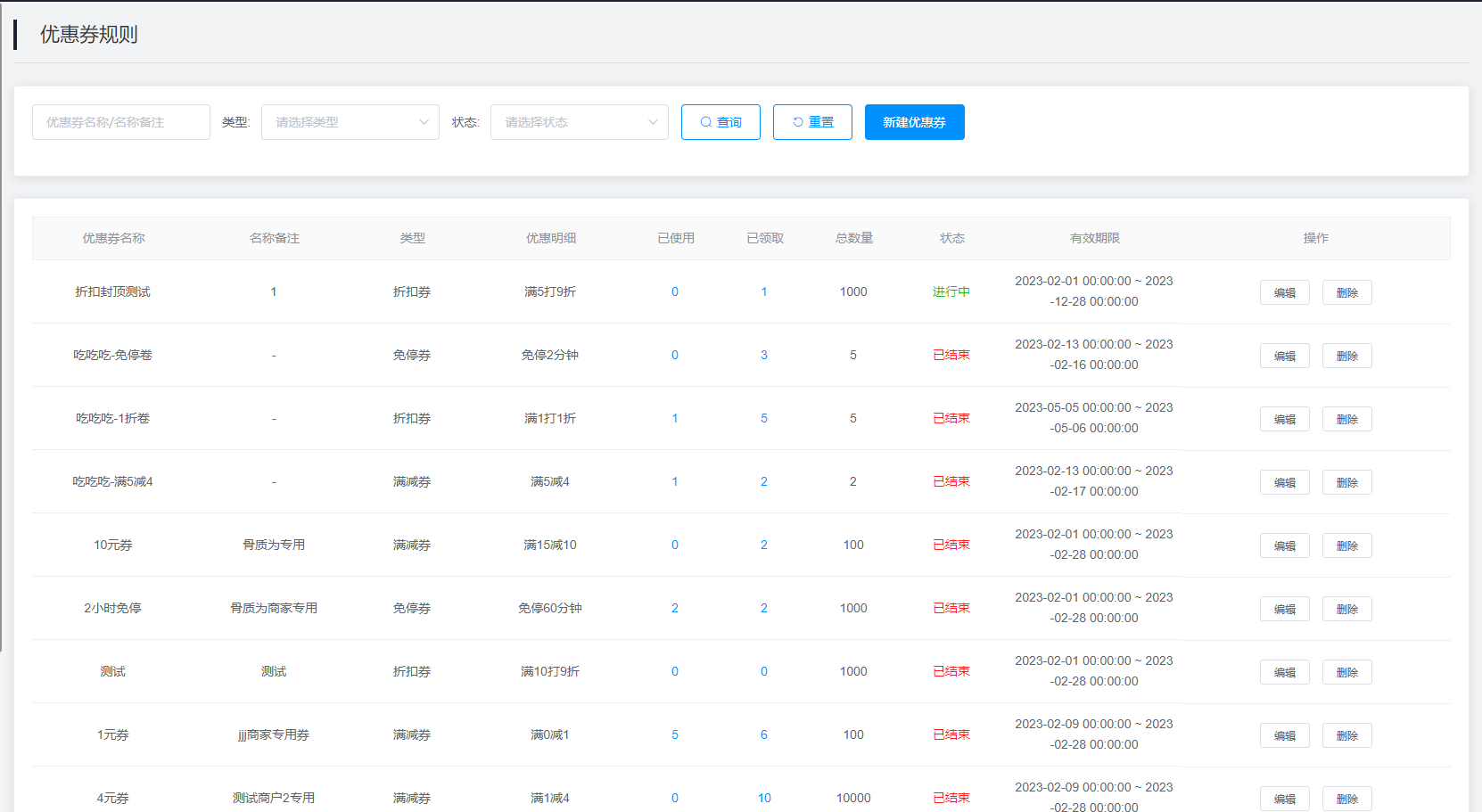
Task: Click 已领取 count 10 for 4元券
Action: tap(764, 798)
